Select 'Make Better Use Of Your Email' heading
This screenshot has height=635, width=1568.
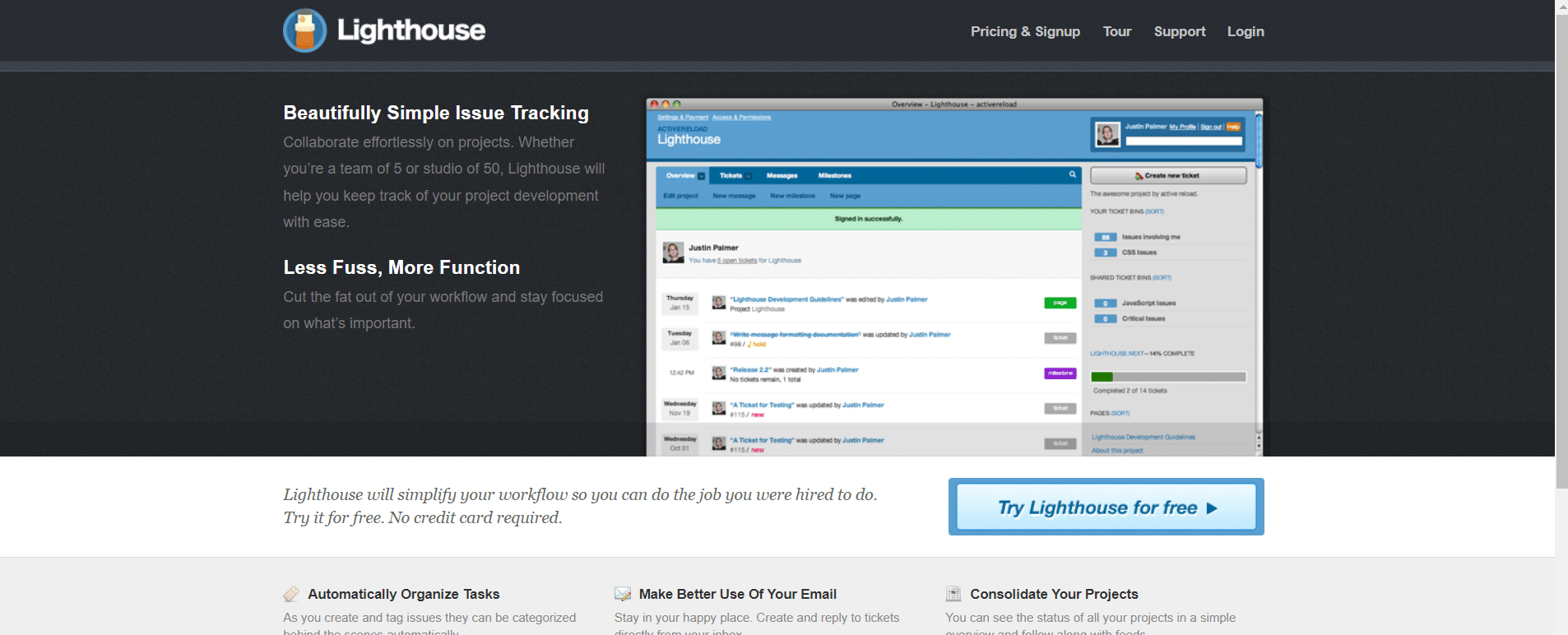point(738,594)
